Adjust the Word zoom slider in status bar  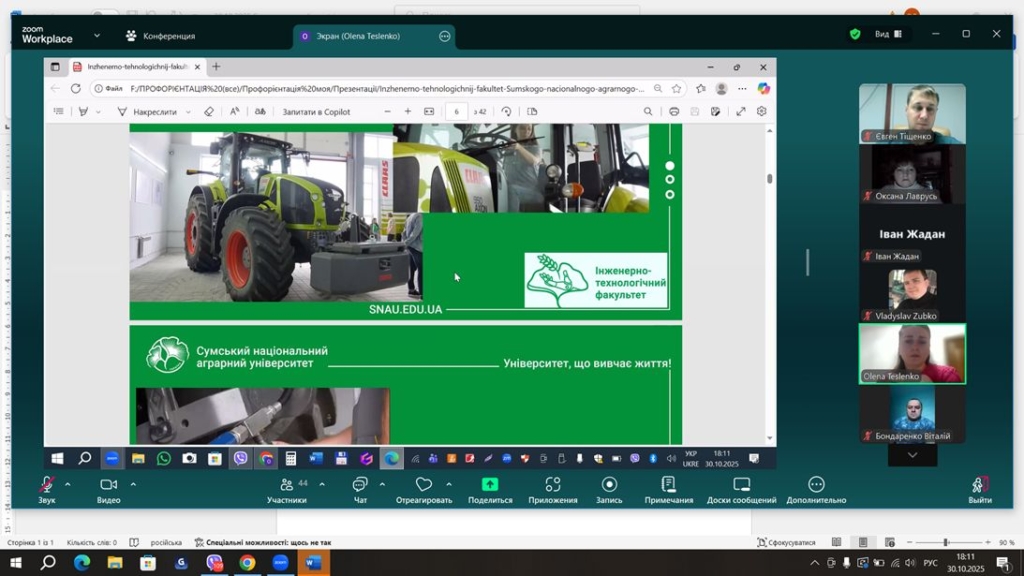(x=945, y=543)
